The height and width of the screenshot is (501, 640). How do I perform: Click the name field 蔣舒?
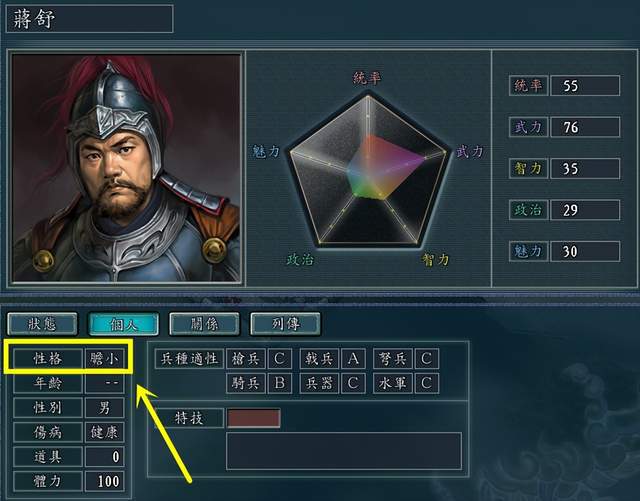click(89, 19)
